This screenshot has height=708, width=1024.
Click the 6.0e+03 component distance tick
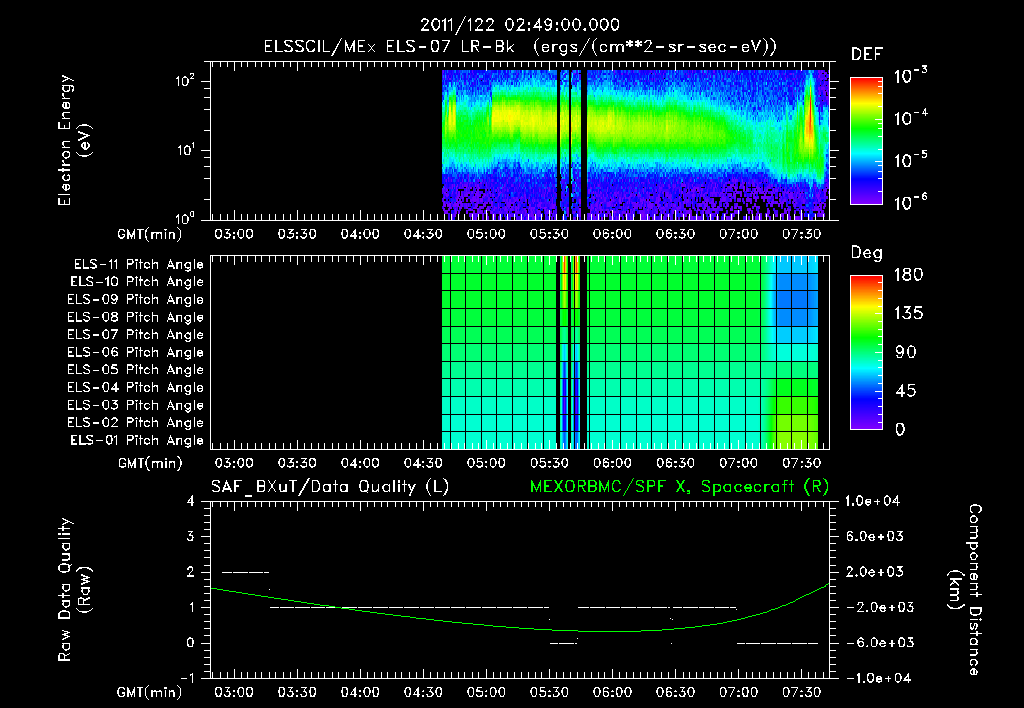875,537
